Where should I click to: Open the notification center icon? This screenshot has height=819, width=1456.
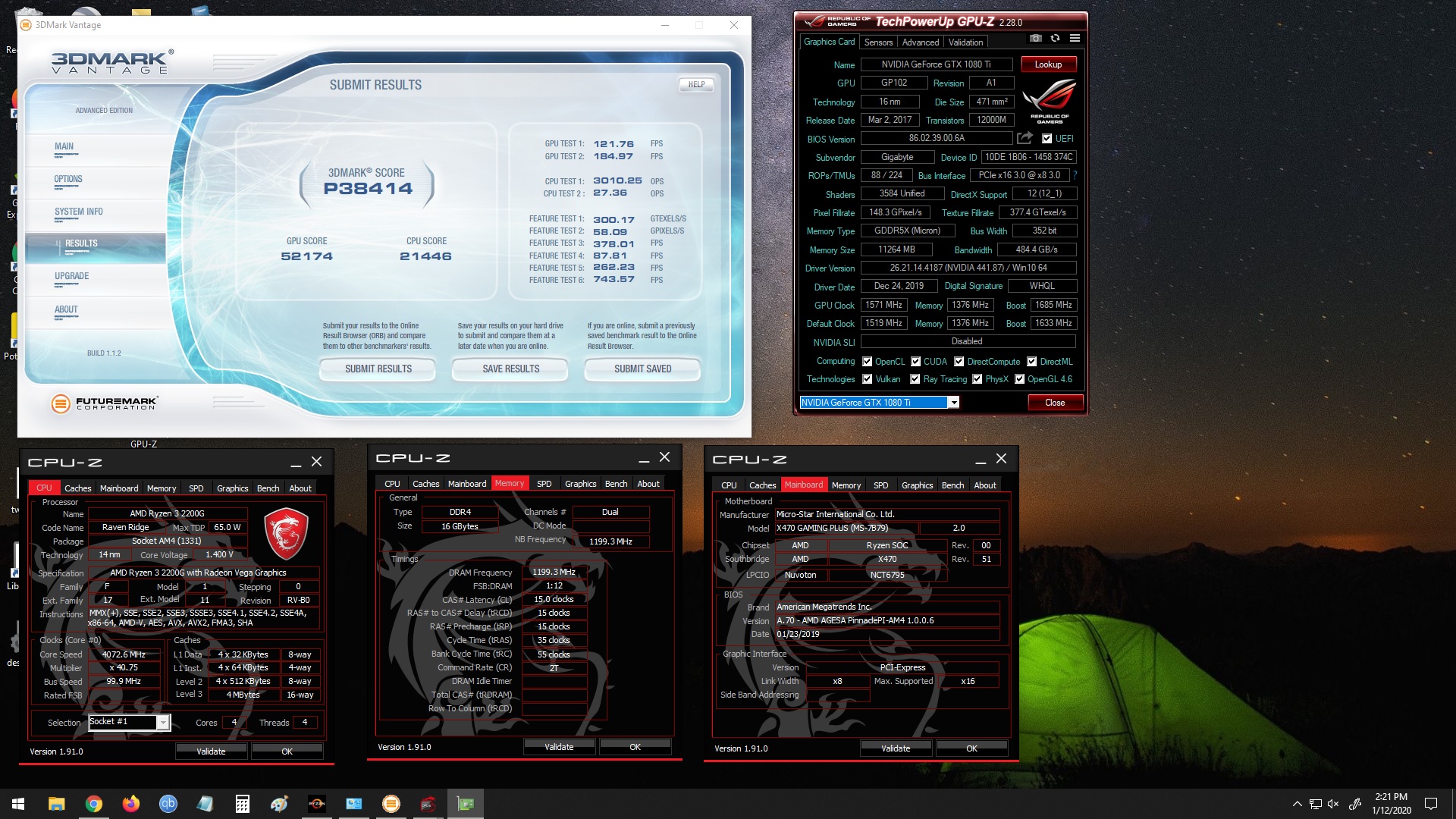pos(1431,804)
